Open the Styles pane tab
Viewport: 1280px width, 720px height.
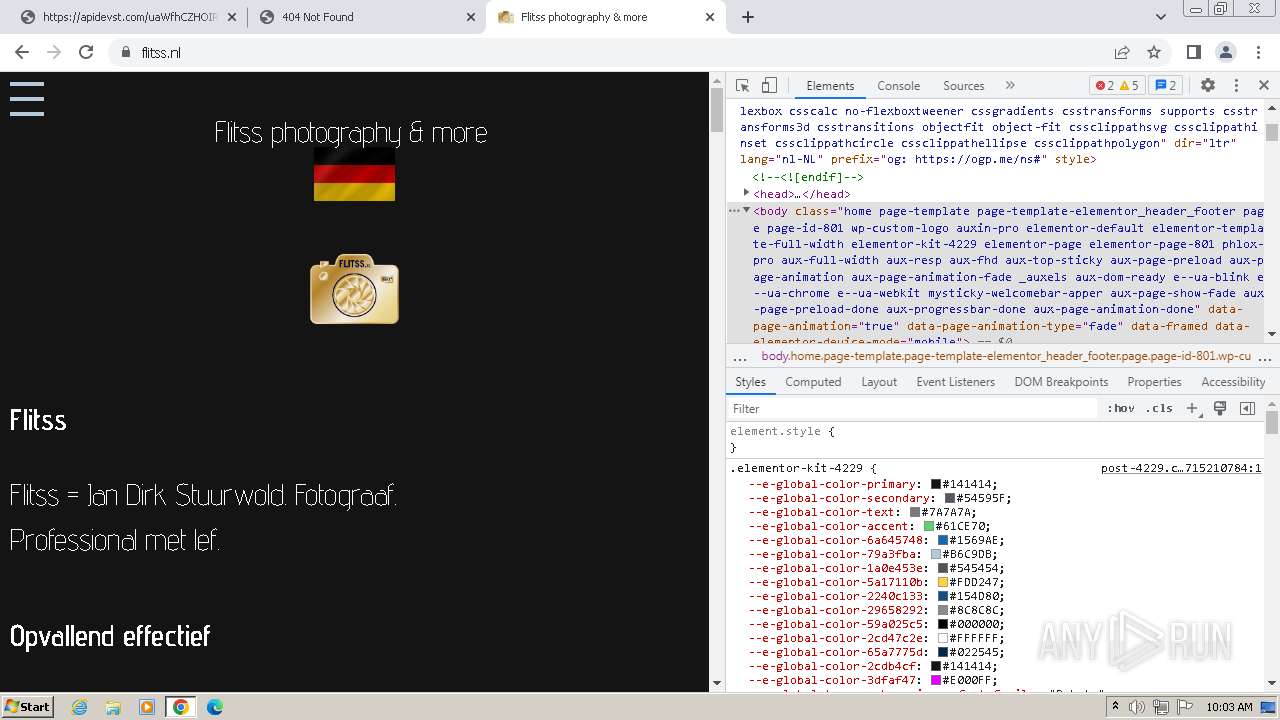[x=750, y=382]
